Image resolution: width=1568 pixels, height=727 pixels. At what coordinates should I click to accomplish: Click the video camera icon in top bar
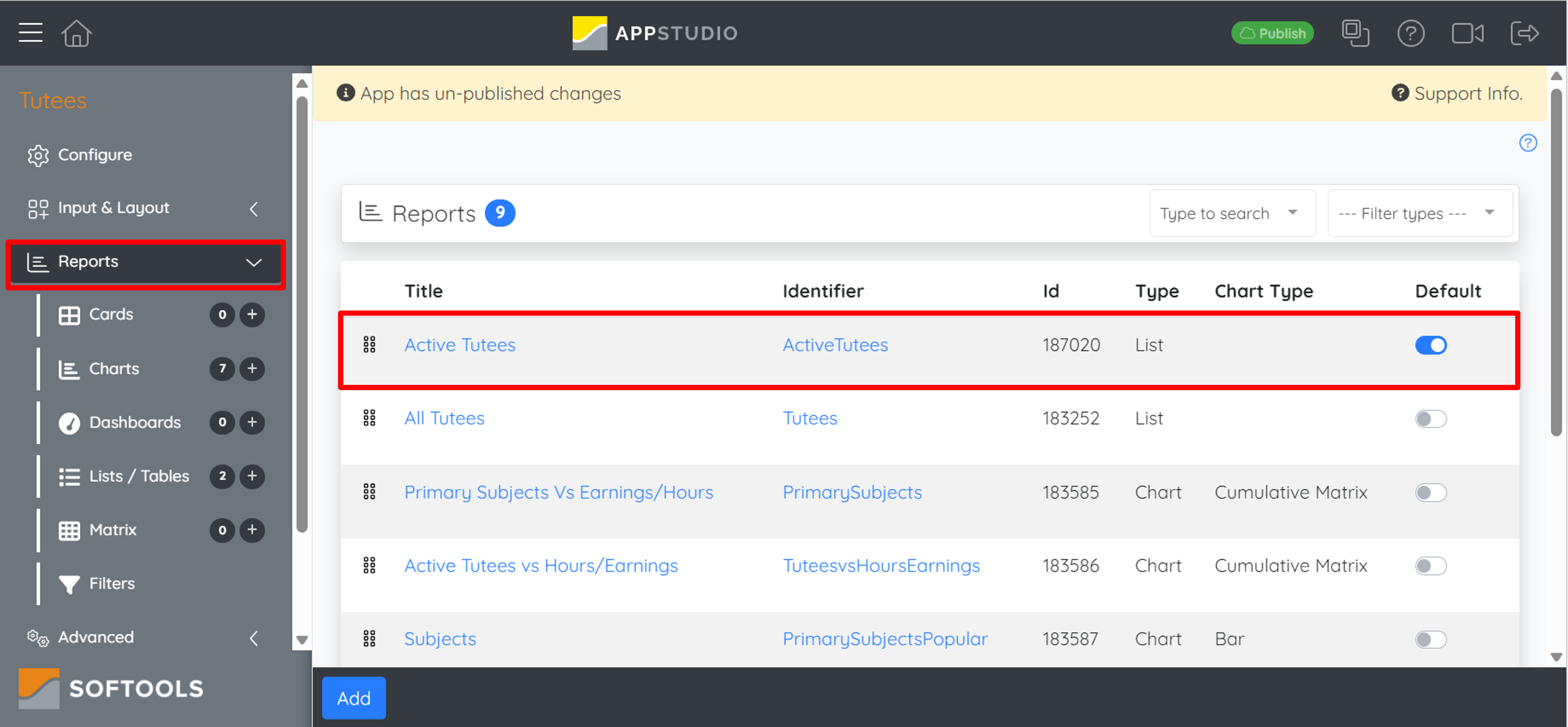coord(1468,33)
